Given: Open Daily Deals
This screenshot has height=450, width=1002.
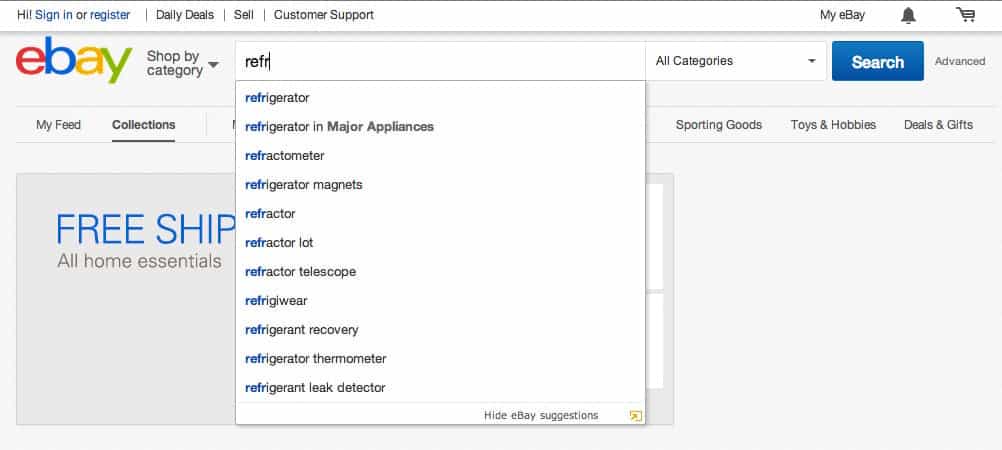Looking at the screenshot, I should click(185, 15).
